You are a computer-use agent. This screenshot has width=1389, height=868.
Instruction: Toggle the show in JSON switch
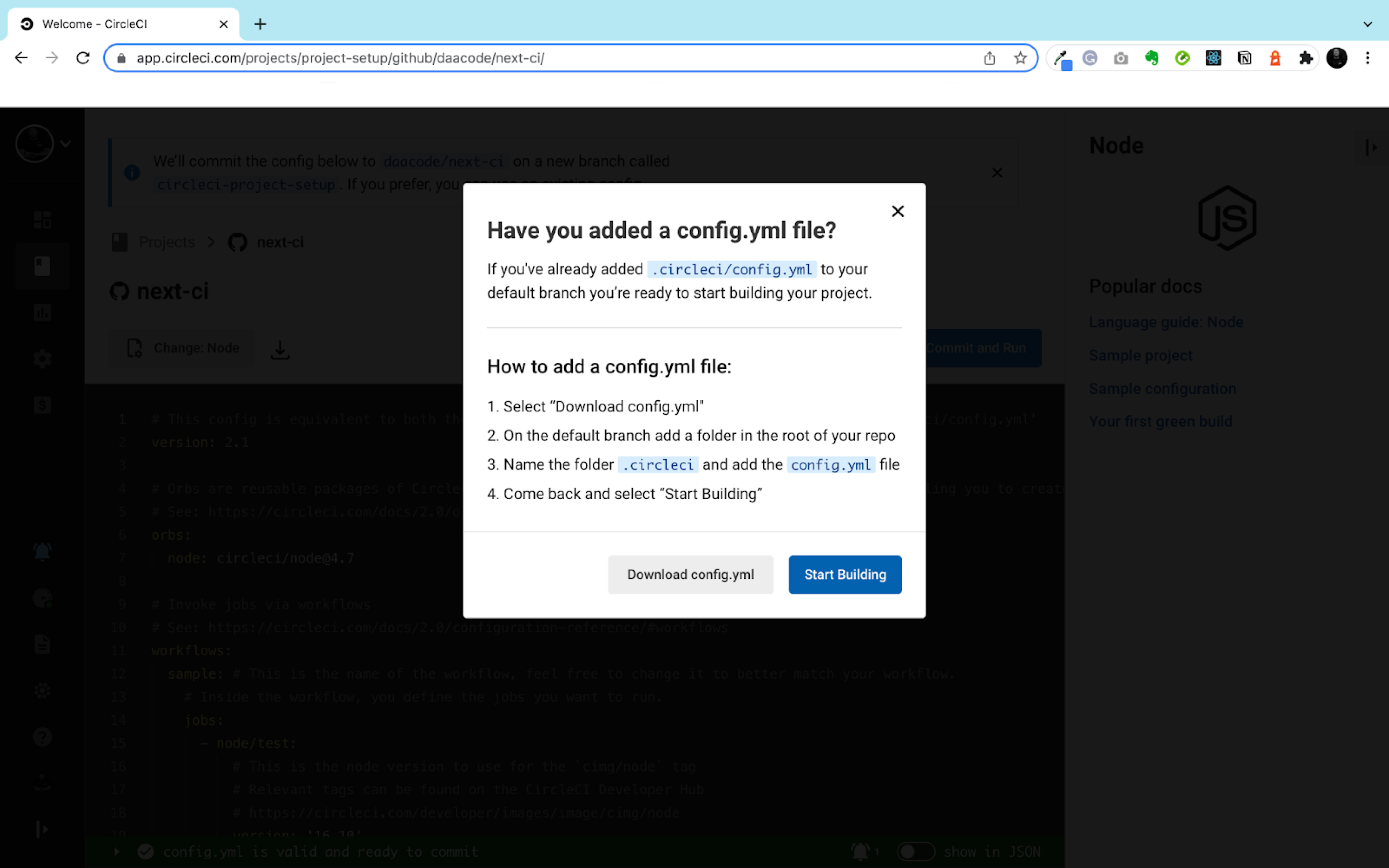click(x=915, y=851)
